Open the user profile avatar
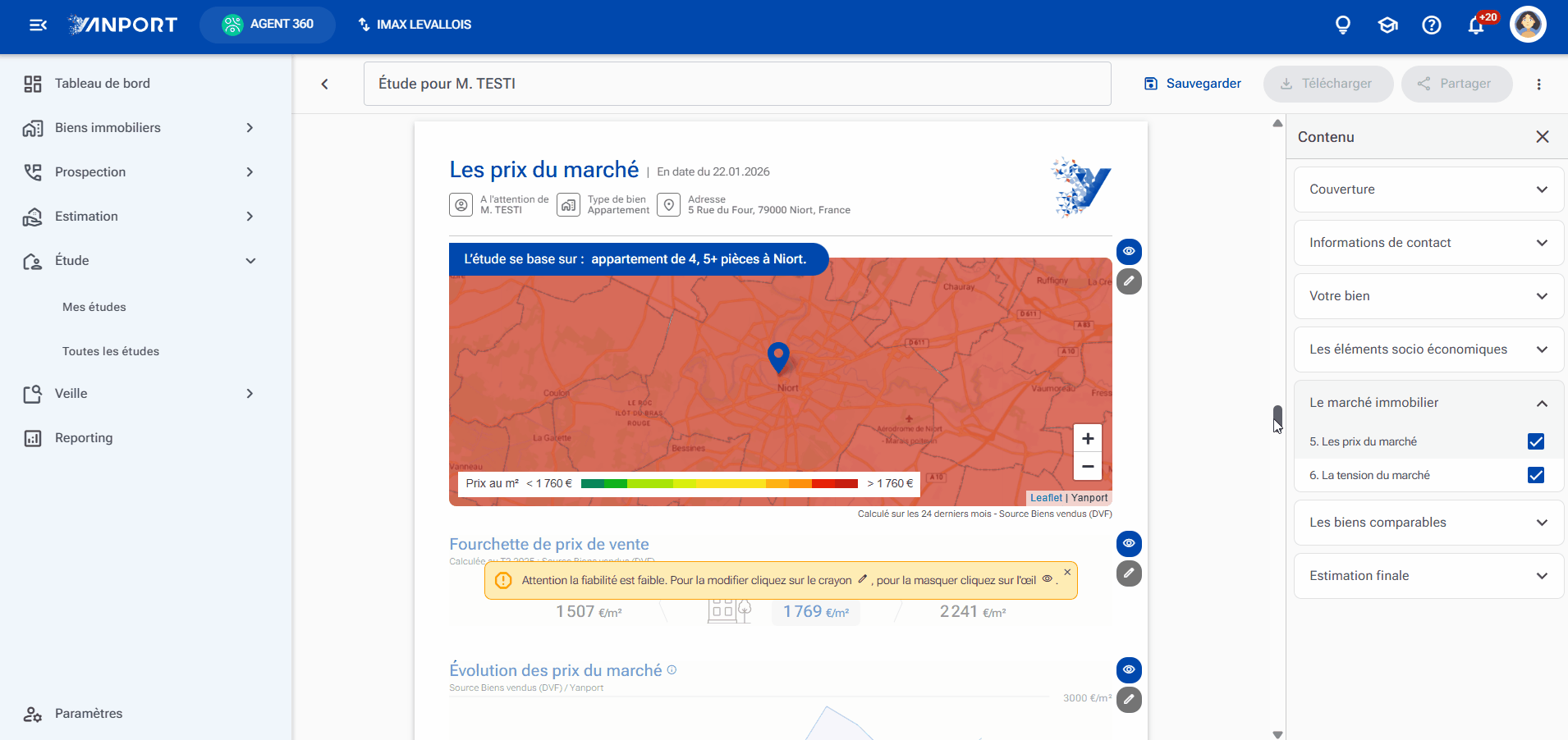Image resolution: width=1568 pixels, height=740 pixels. click(1528, 24)
